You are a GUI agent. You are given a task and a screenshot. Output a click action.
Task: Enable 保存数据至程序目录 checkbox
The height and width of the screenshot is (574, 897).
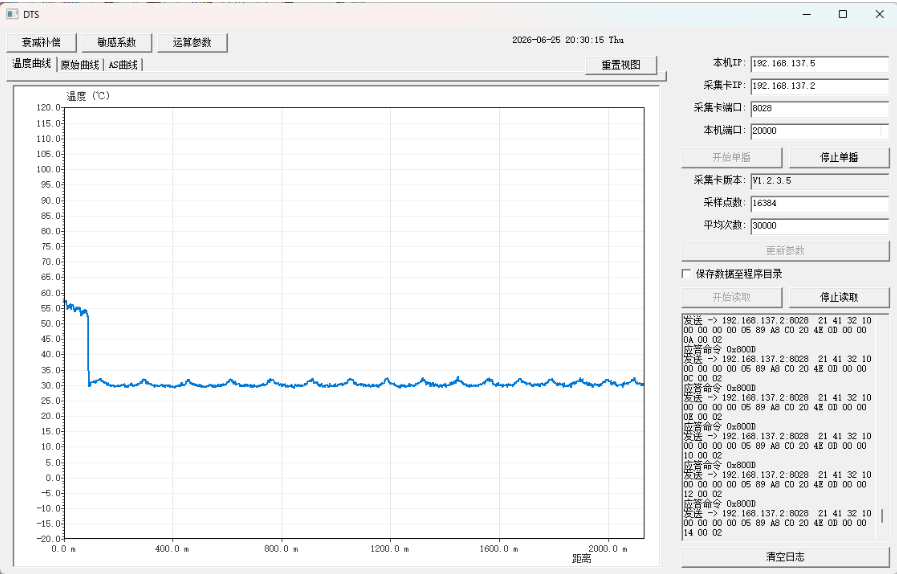tap(686, 274)
